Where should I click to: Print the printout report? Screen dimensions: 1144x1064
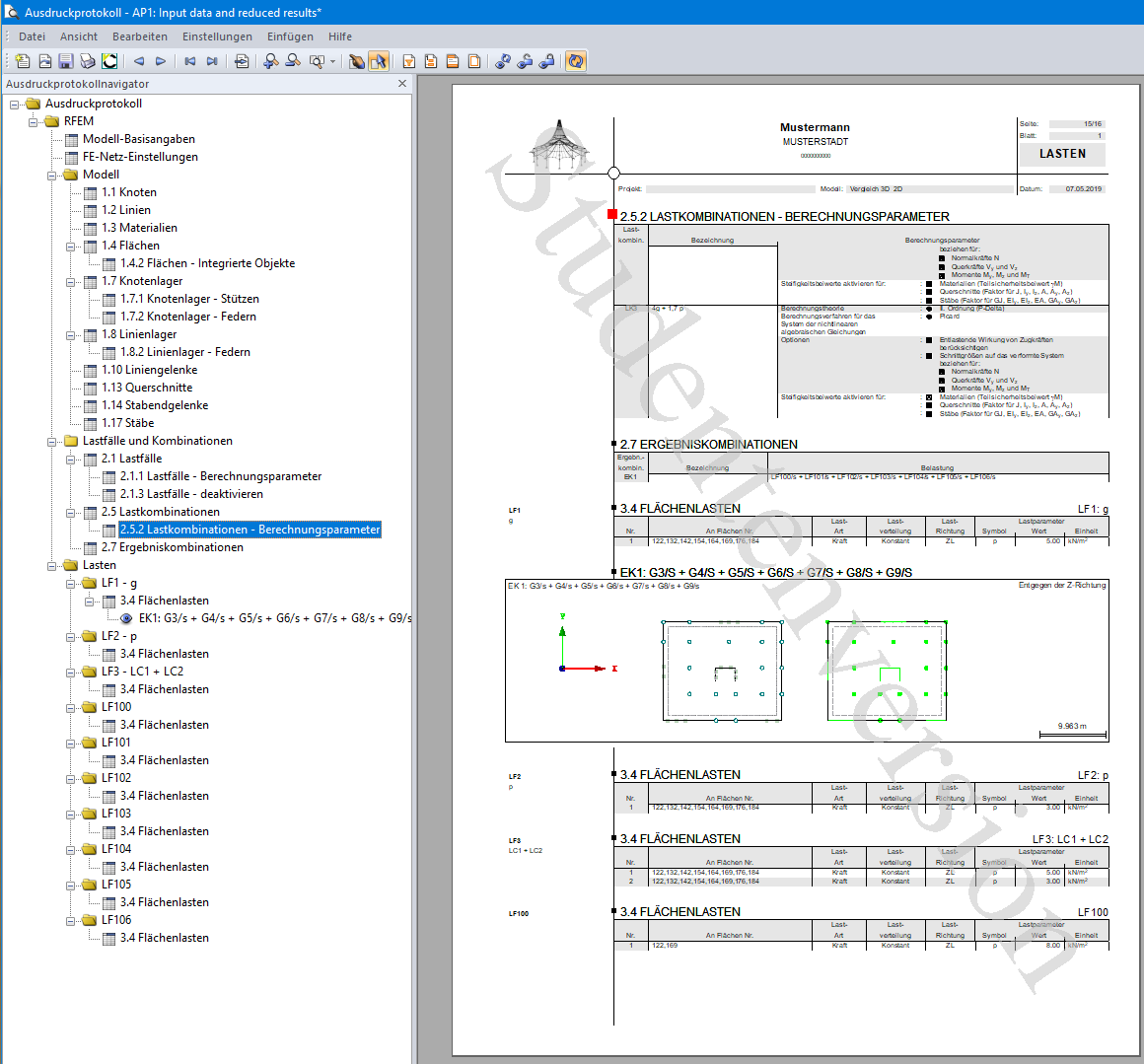click(87, 61)
